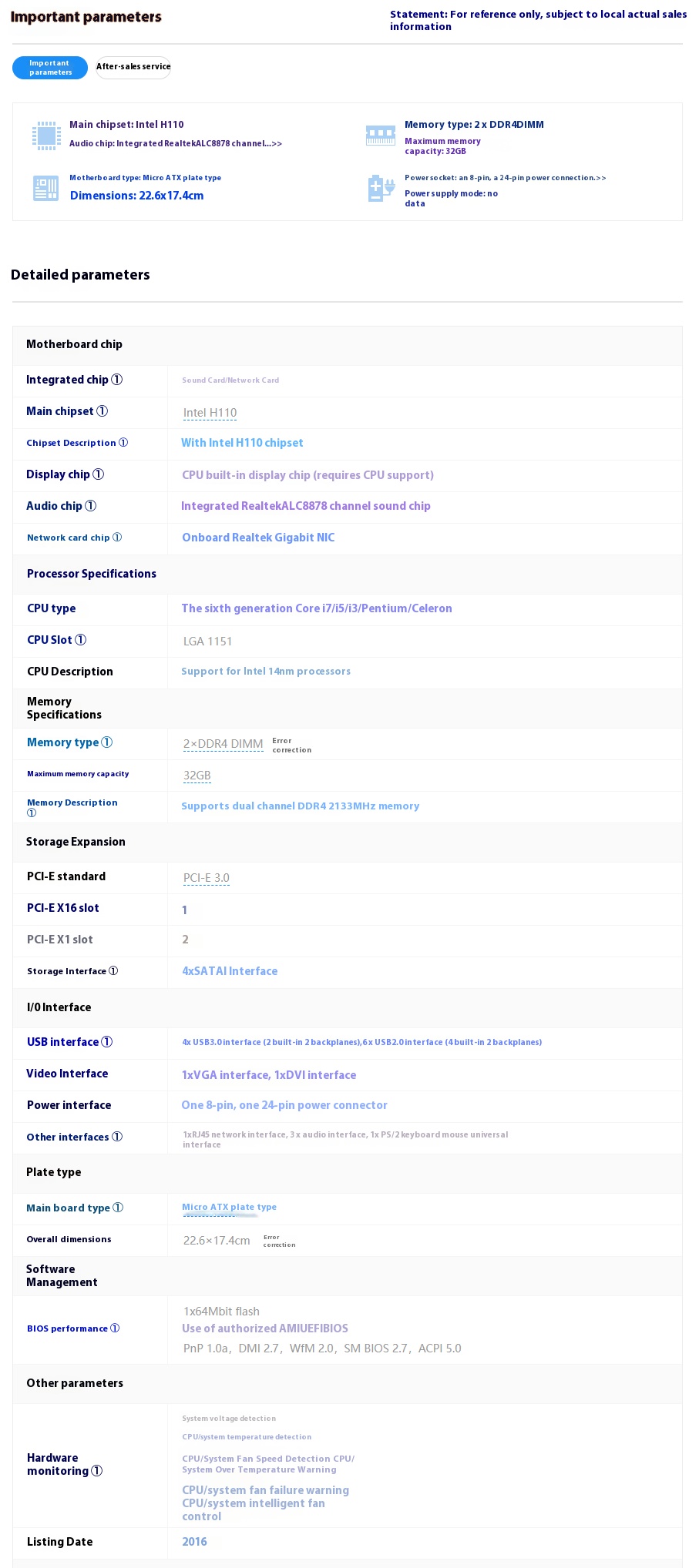Click '1xVGA interface, 1xDVI interface' value
The width and height of the screenshot is (699, 1568).
click(269, 1075)
